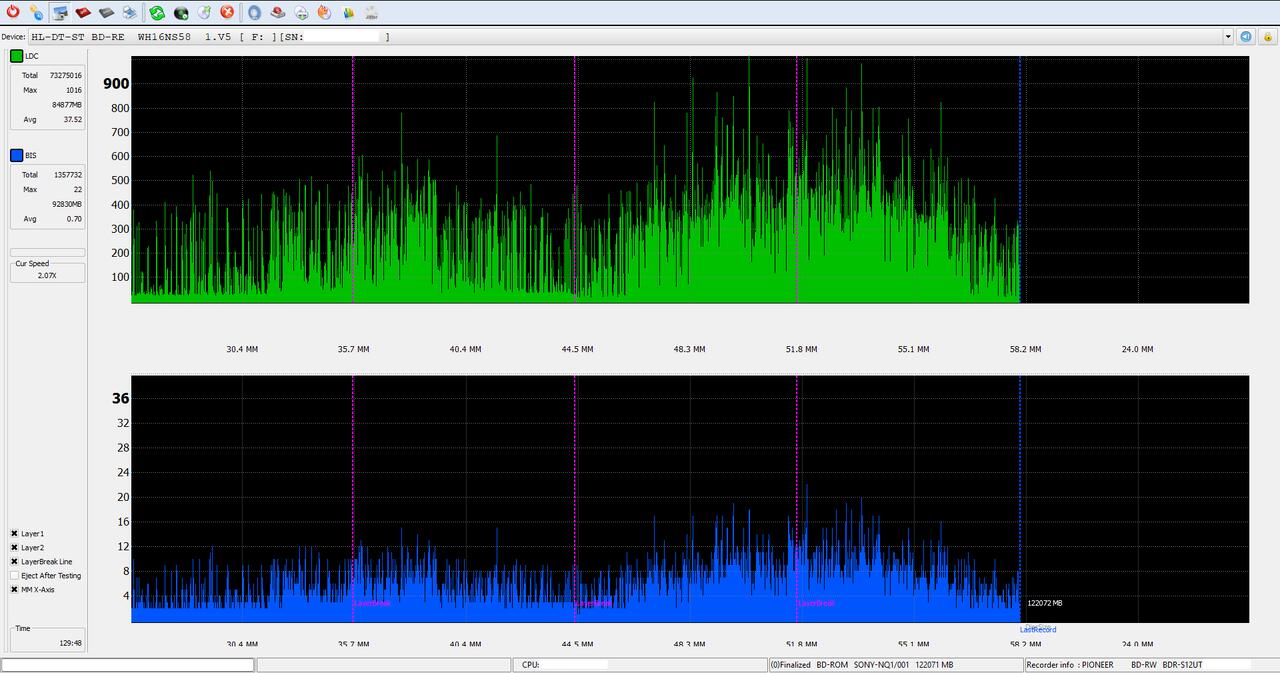Click the BIS Avg value 0.70
The width and height of the screenshot is (1280, 673).
pyautogui.click(x=75, y=218)
